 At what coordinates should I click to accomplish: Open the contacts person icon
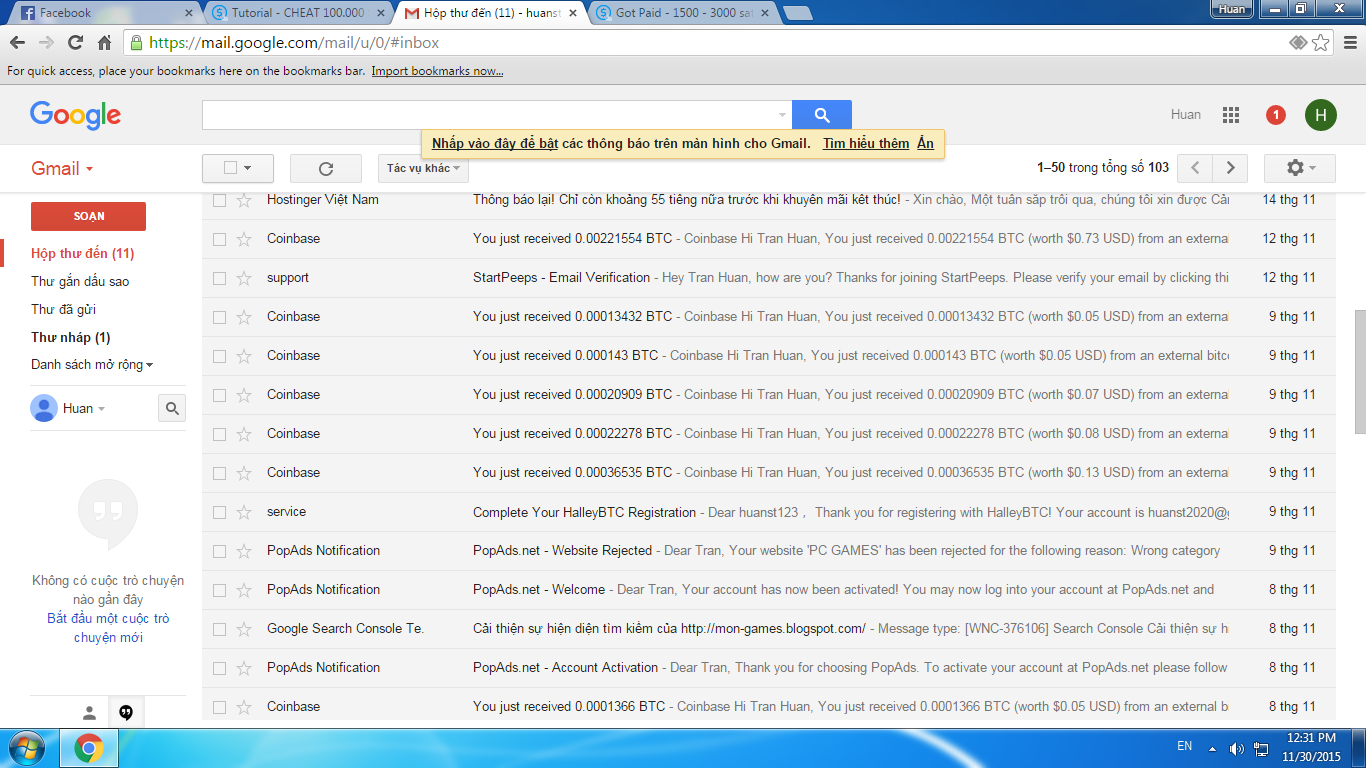click(x=90, y=712)
